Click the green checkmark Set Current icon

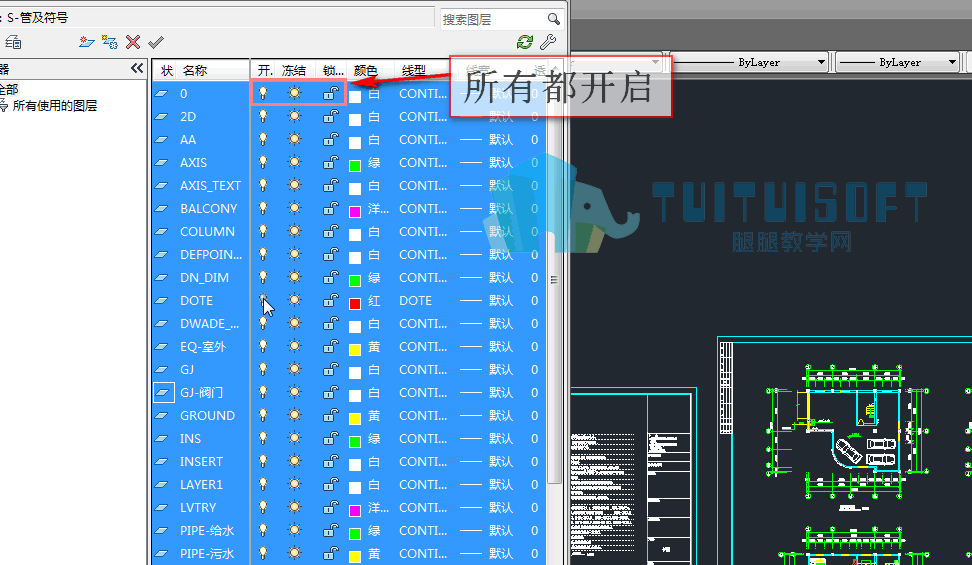pos(156,42)
